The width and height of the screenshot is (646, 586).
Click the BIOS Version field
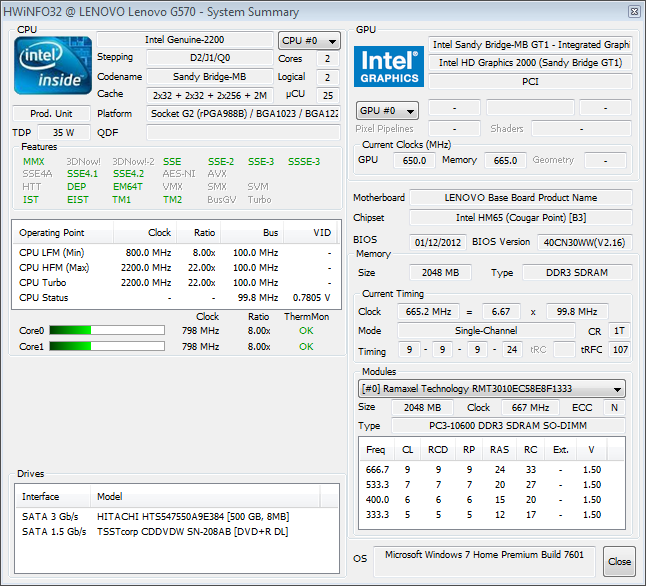tap(584, 242)
